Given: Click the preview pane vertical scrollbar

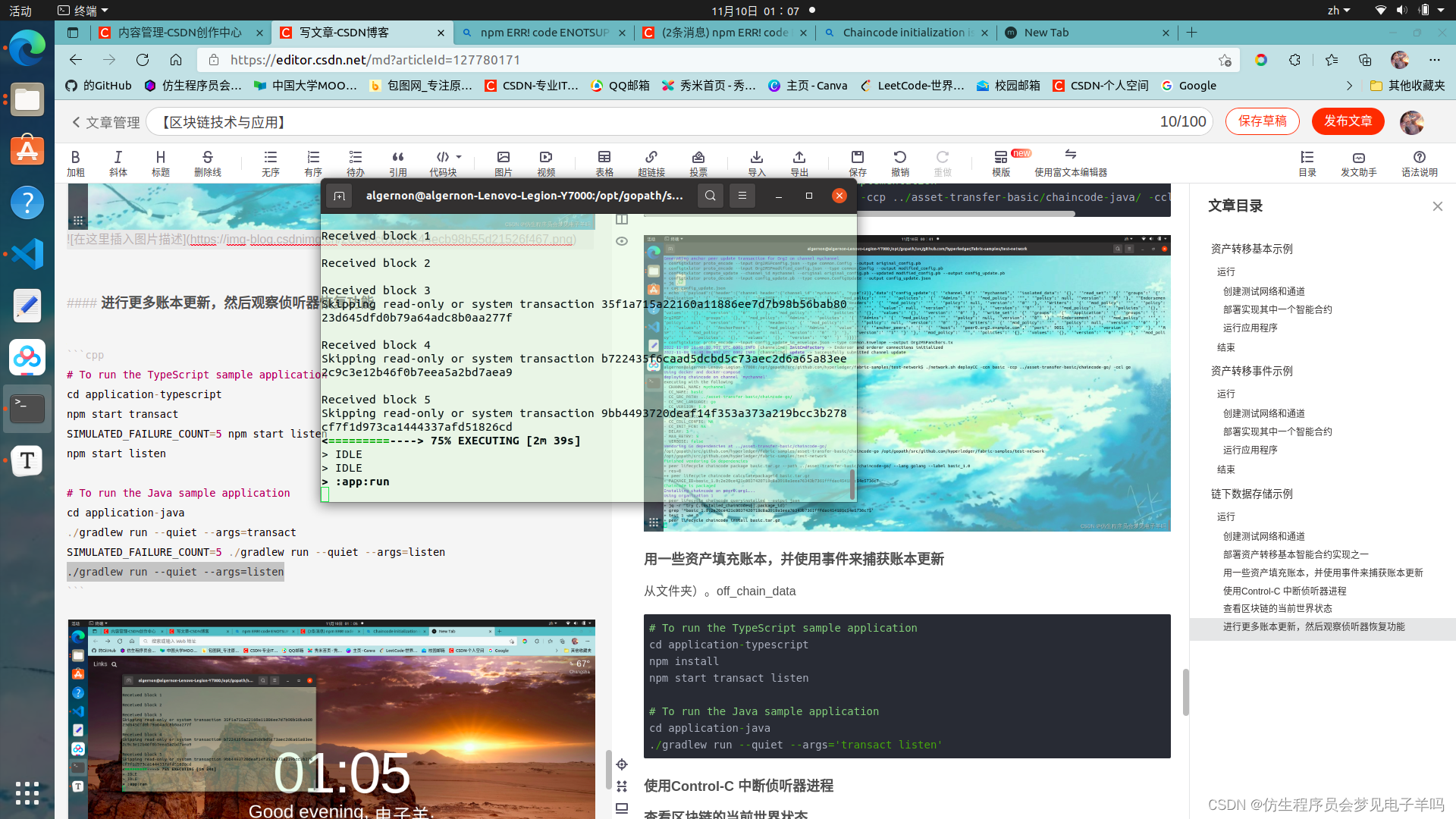Looking at the screenshot, I should pos(1185,692).
